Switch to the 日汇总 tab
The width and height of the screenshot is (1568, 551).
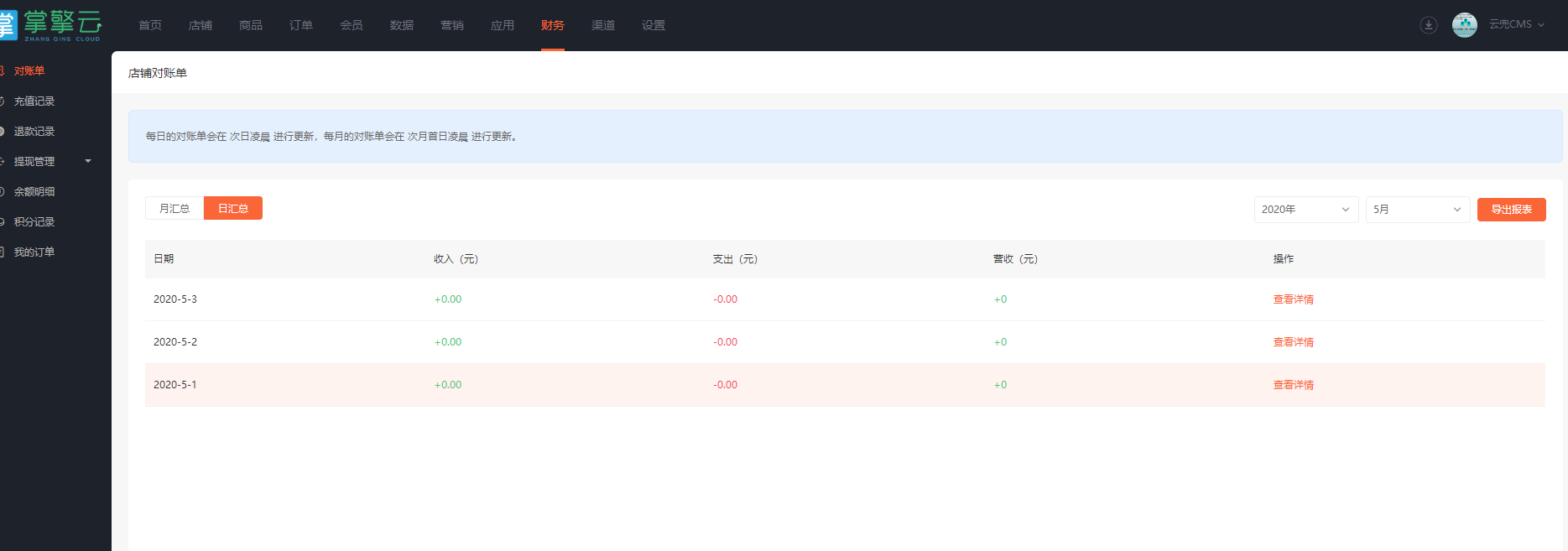coord(233,208)
